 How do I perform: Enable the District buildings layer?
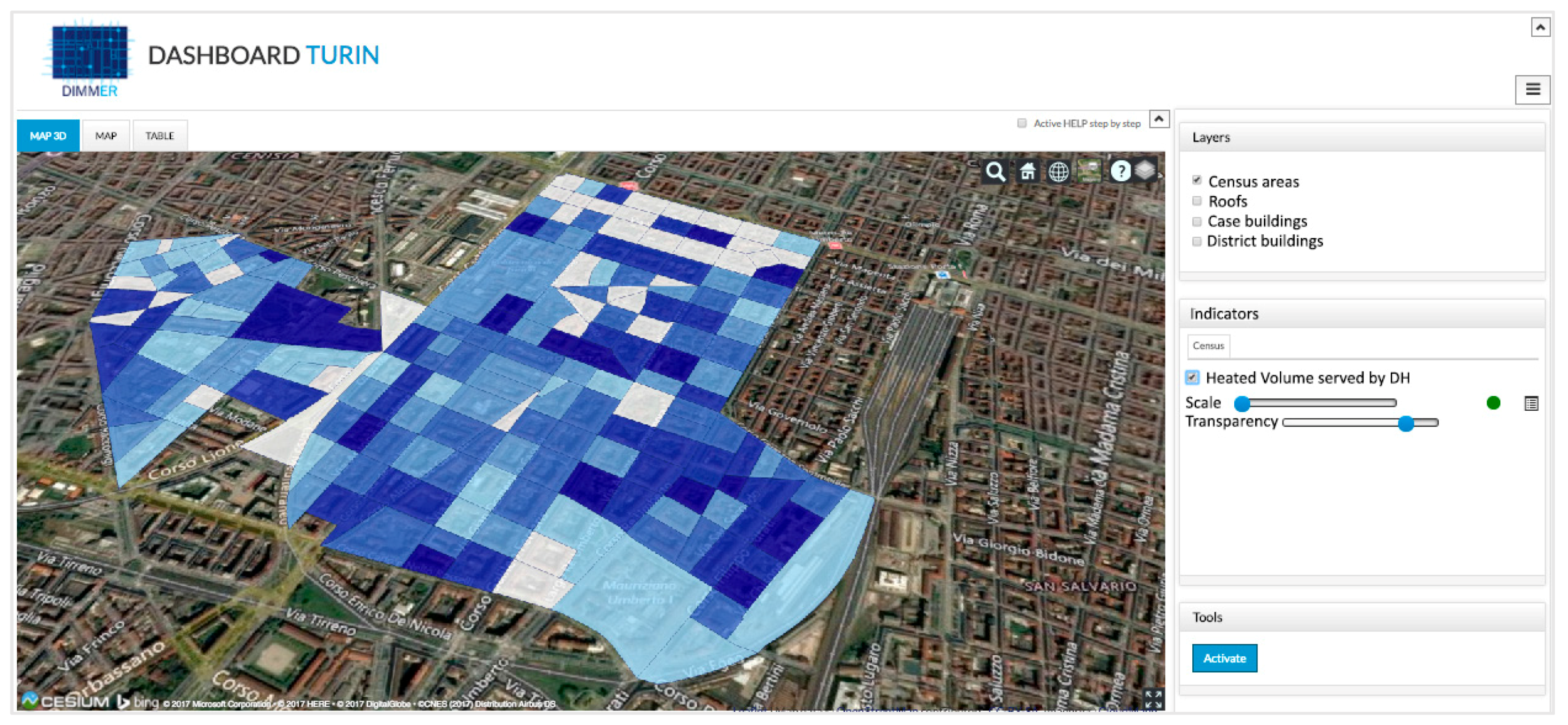pyautogui.click(x=1197, y=241)
